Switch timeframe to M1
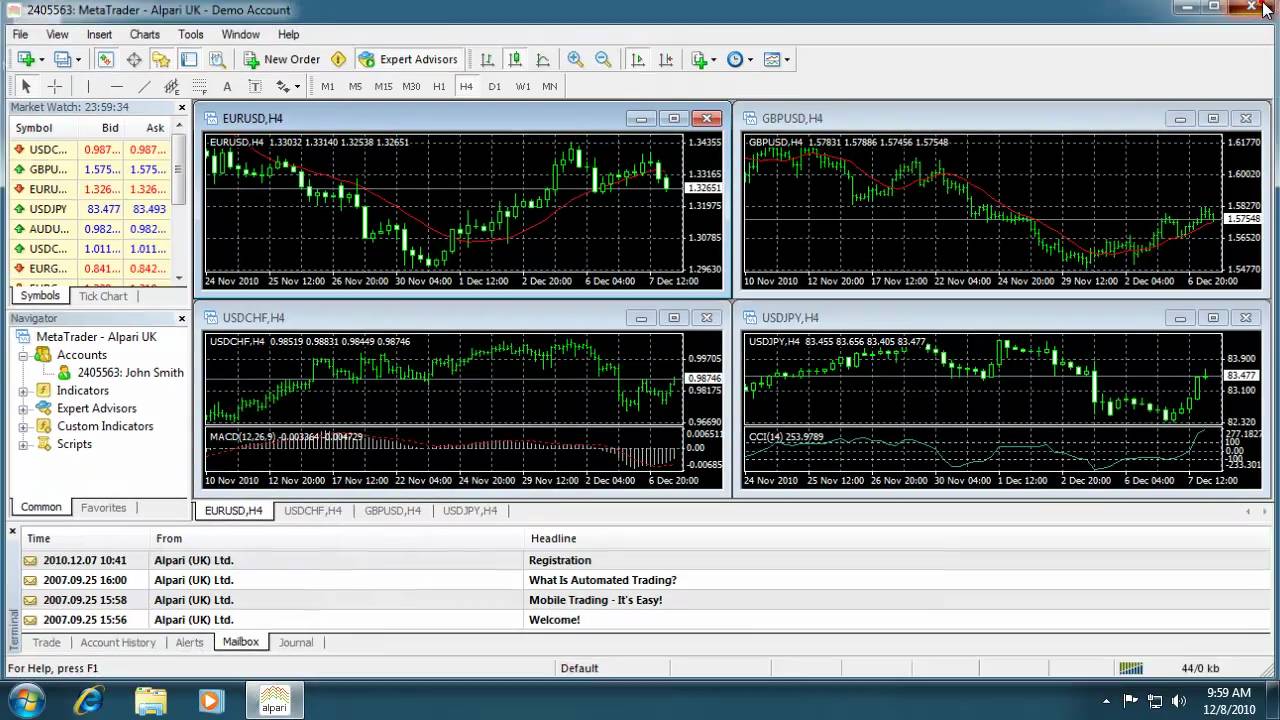 tap(327, 86)
